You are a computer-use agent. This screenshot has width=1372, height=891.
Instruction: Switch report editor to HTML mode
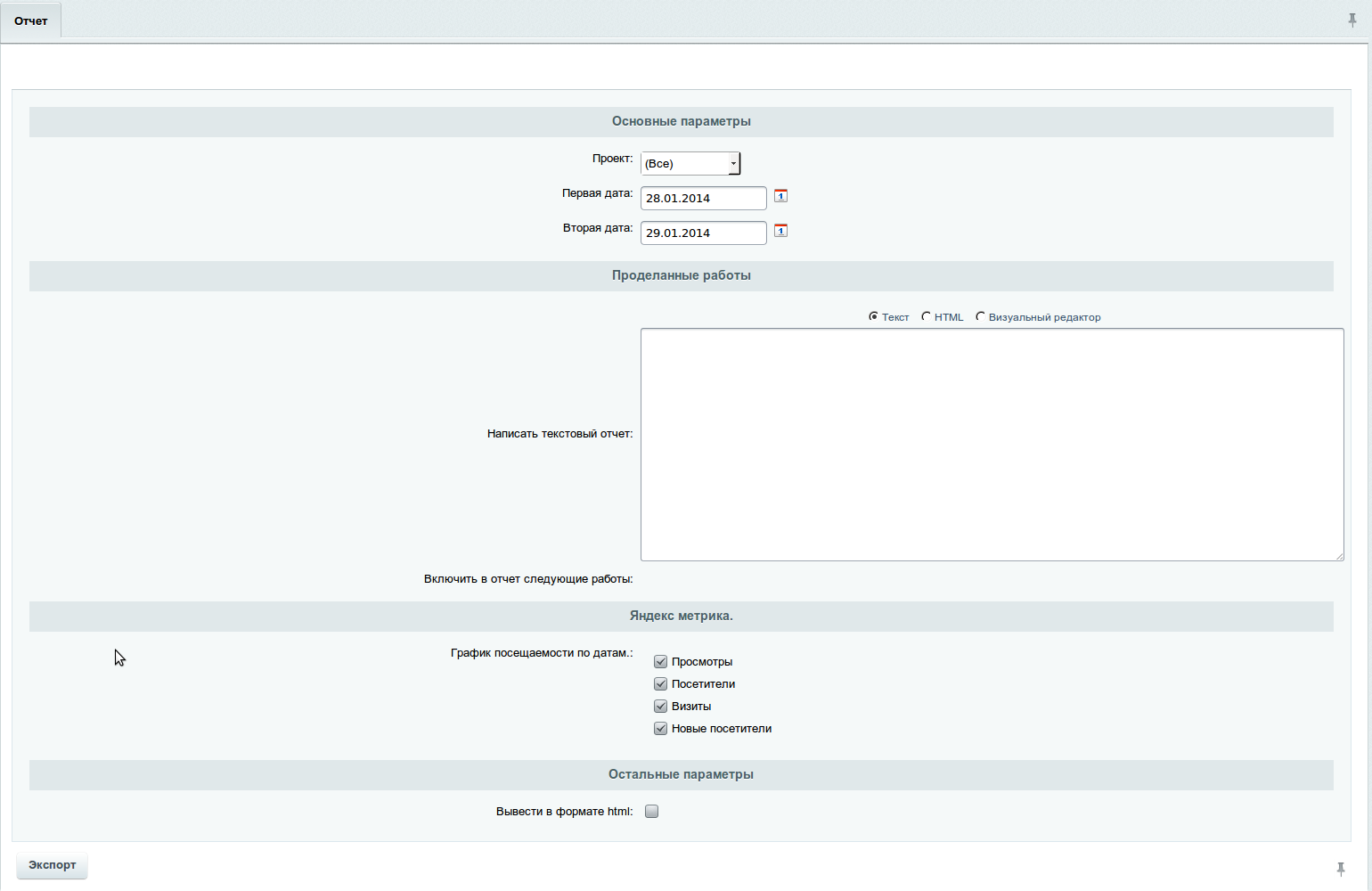coord(927,316)
